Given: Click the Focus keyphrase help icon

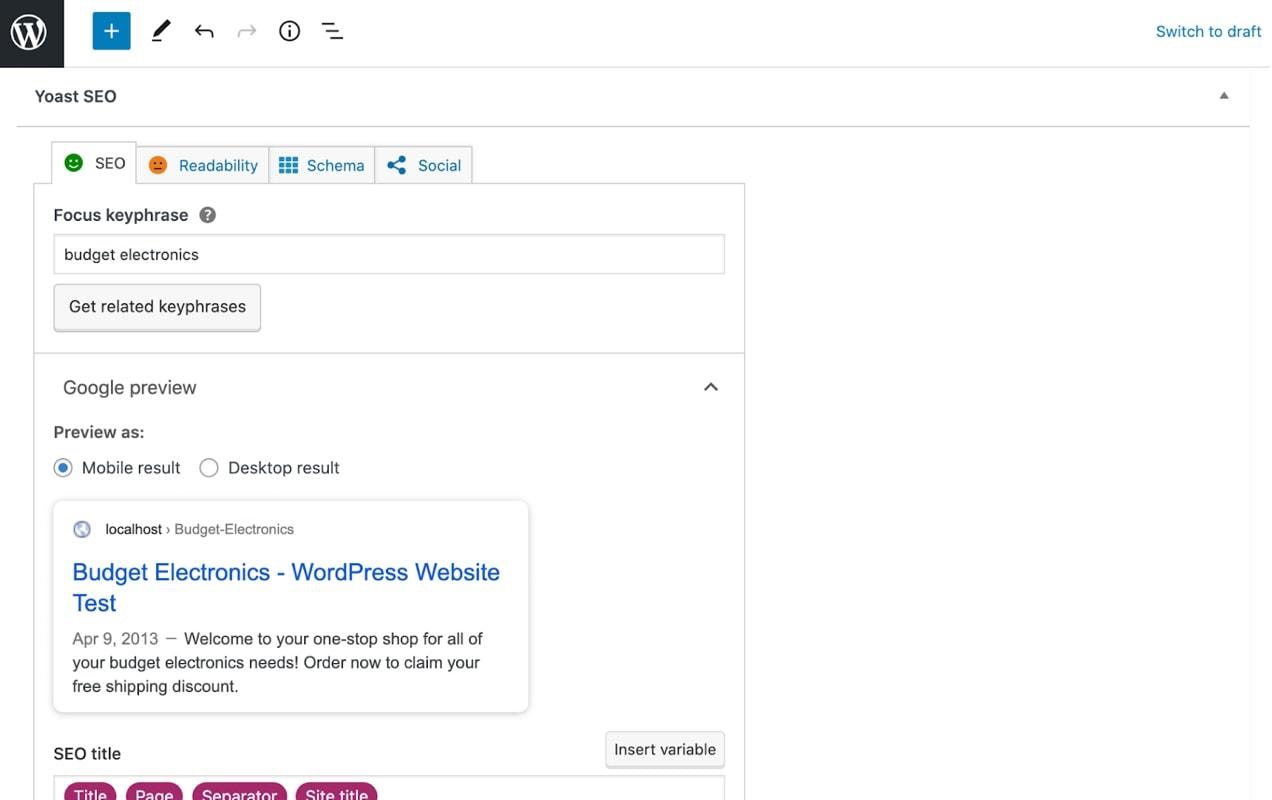Looking at the screenshot, I should point(207,213).
